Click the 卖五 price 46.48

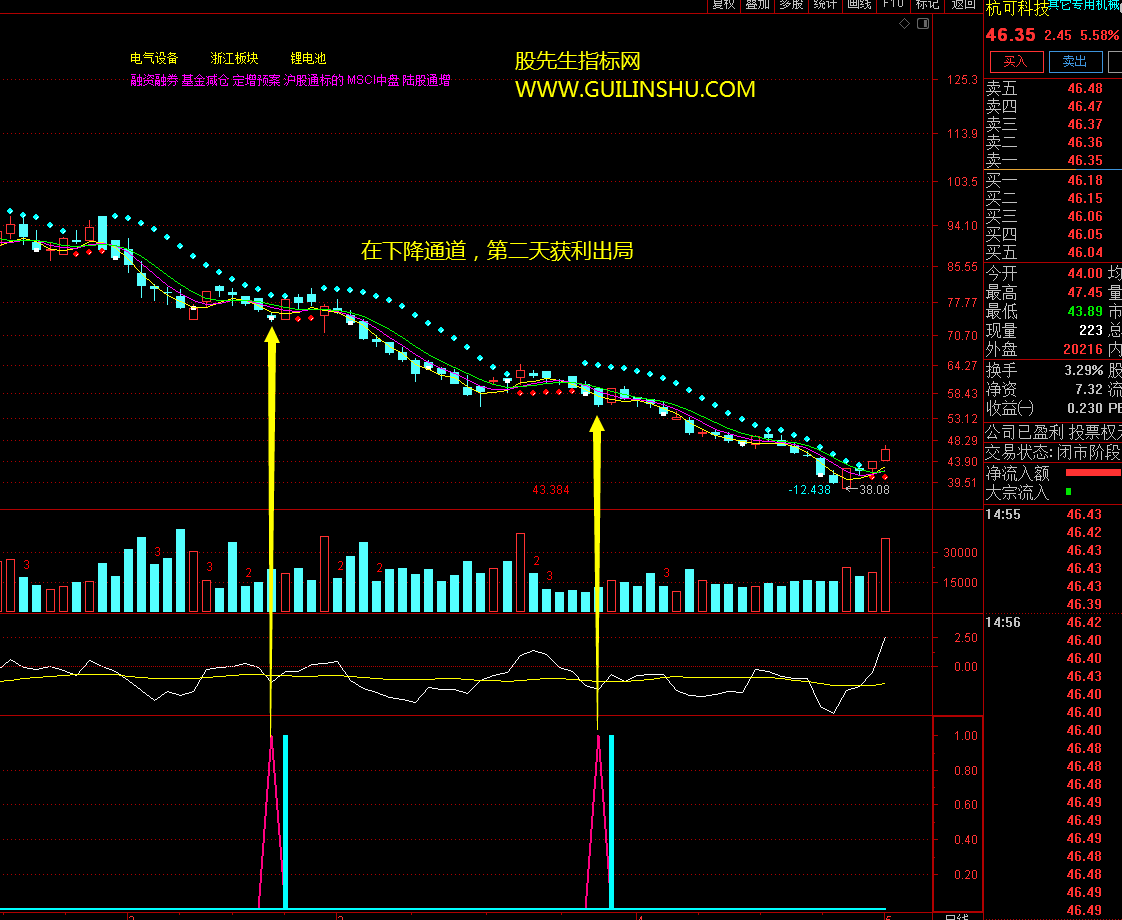click(x=1085, y=89)
